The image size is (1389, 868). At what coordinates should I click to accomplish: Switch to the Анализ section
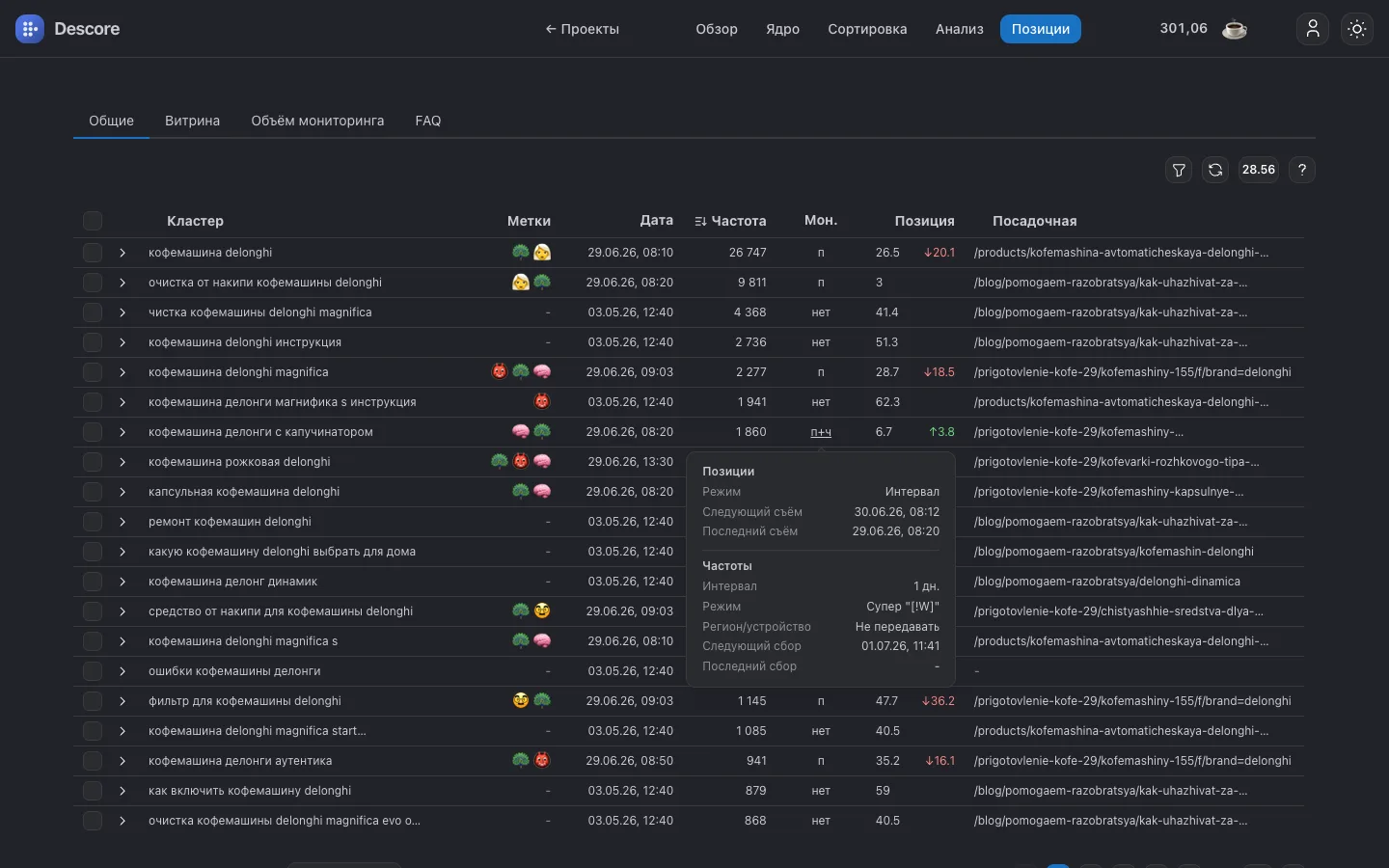(960, 29)
